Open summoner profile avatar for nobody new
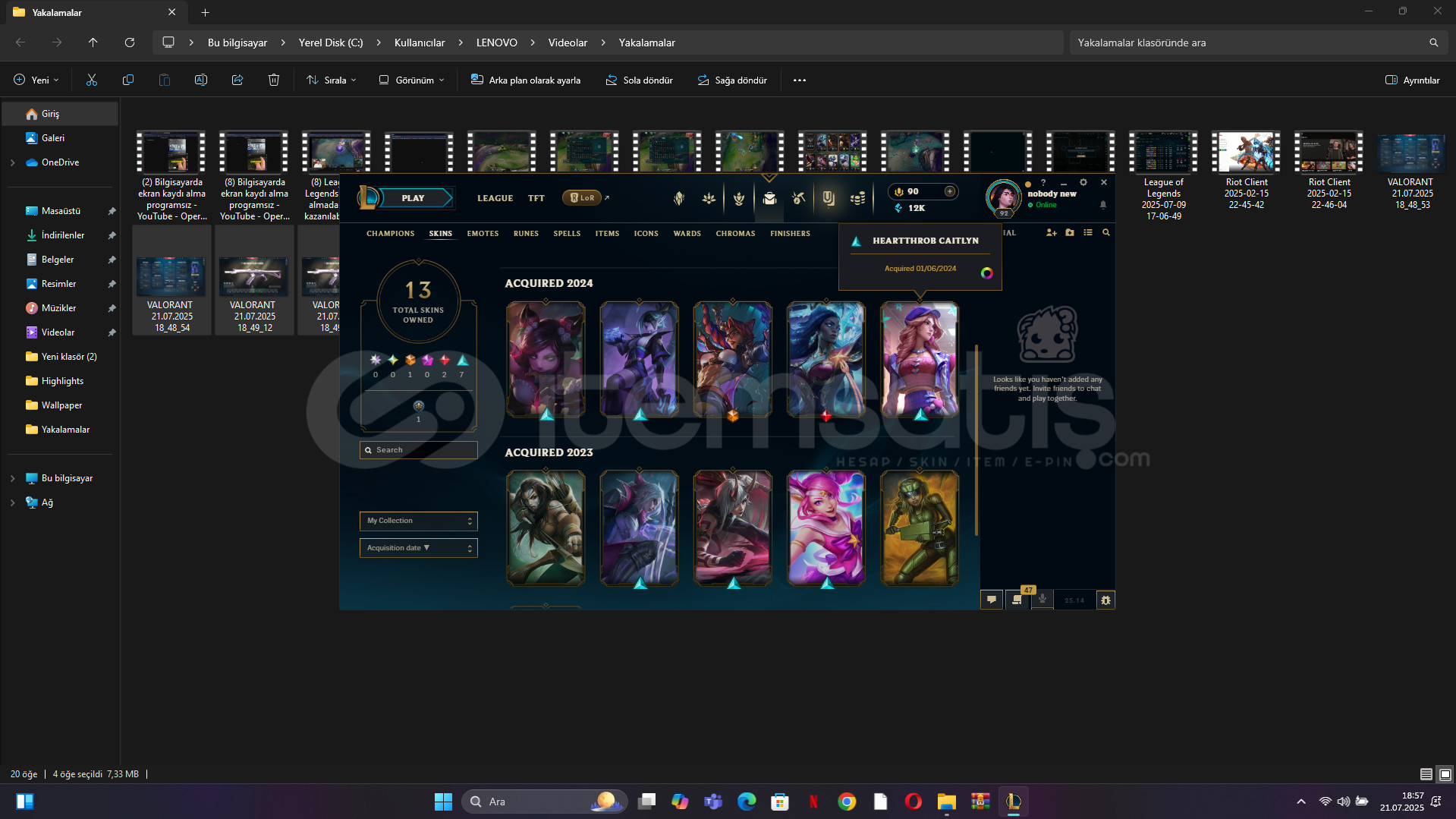The height and width of the screenshot is (819, 1456). click(1003, 197)
